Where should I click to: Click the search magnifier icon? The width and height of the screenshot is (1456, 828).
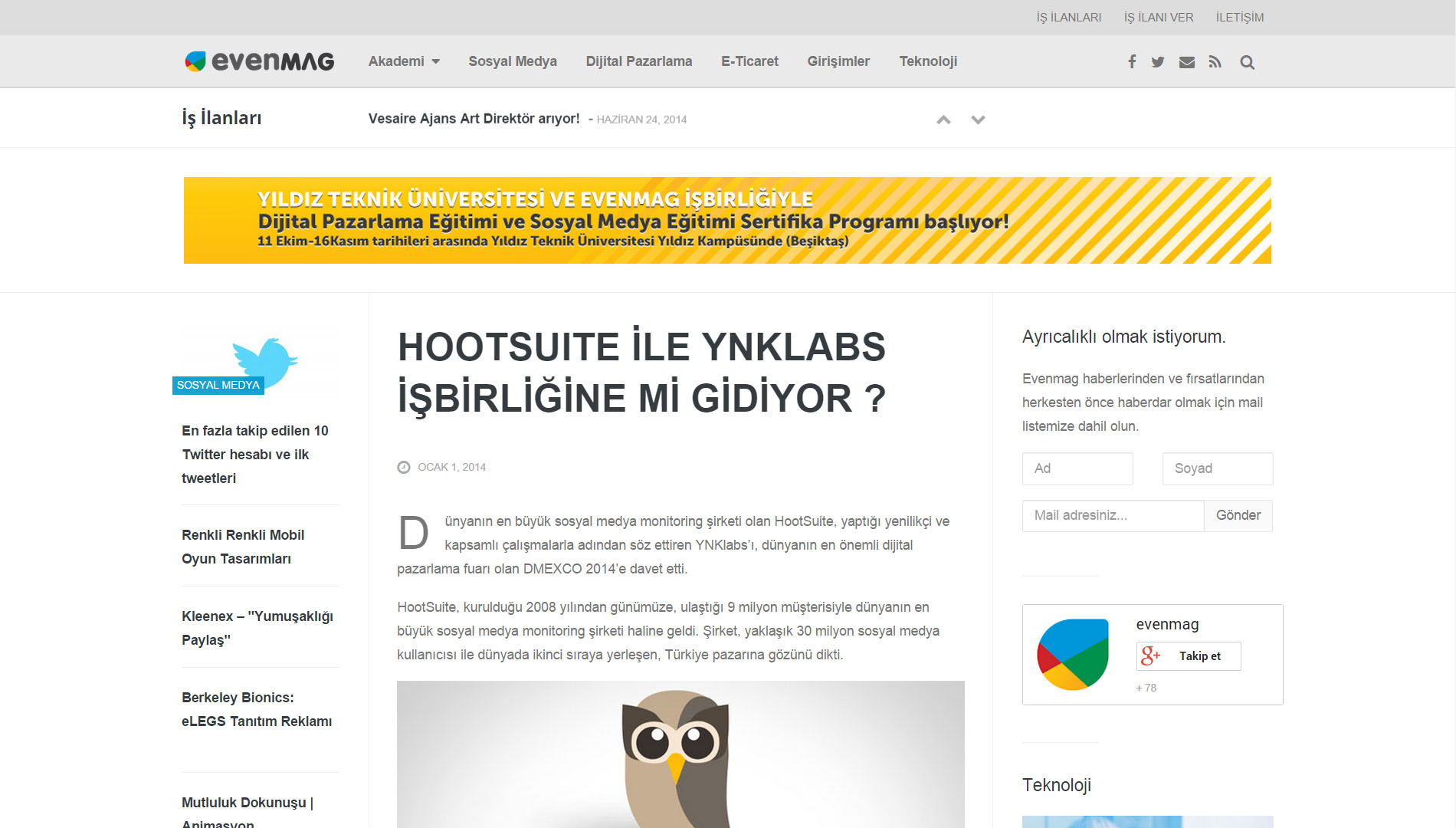[x=1248, y=62]
